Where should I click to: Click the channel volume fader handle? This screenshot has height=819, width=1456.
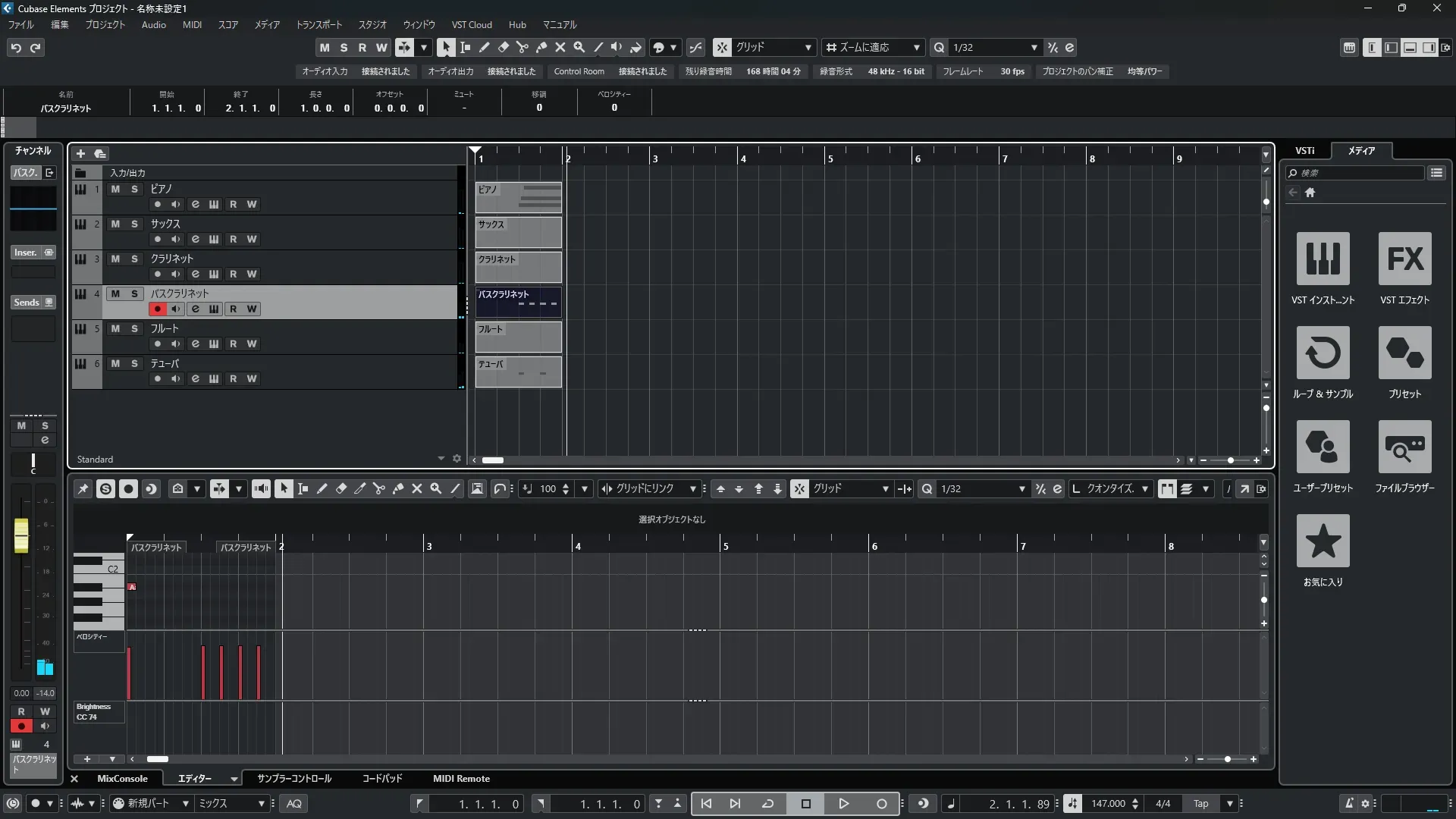[21, 535]
